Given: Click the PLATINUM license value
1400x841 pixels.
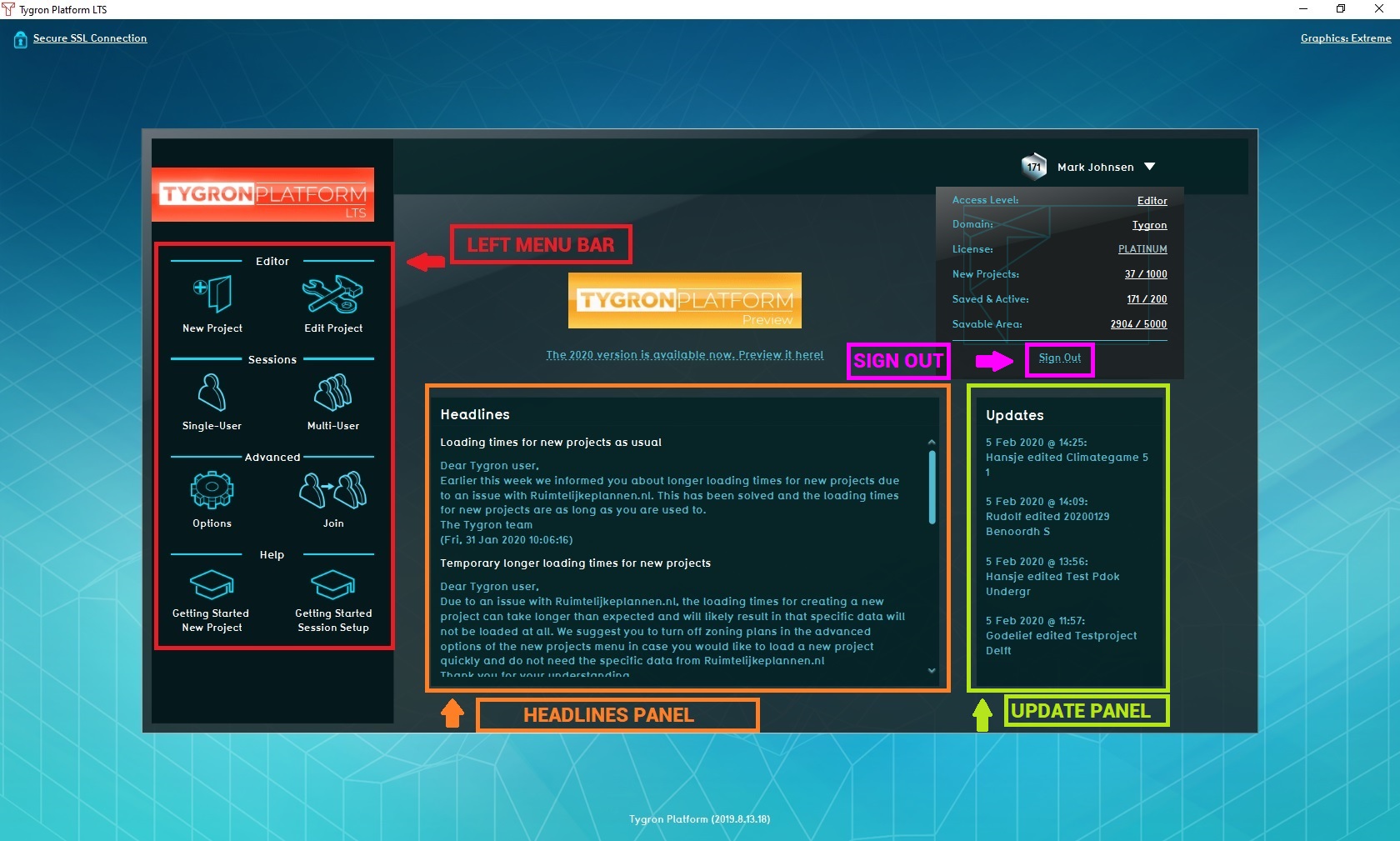Looking at the screenshot, I should (1142, 249).
